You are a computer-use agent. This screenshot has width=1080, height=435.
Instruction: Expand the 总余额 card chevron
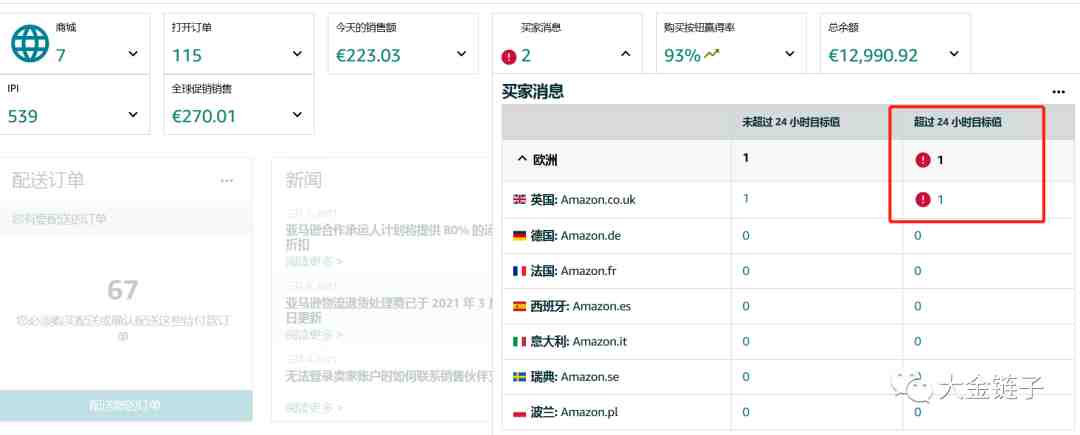click(954, 54)
